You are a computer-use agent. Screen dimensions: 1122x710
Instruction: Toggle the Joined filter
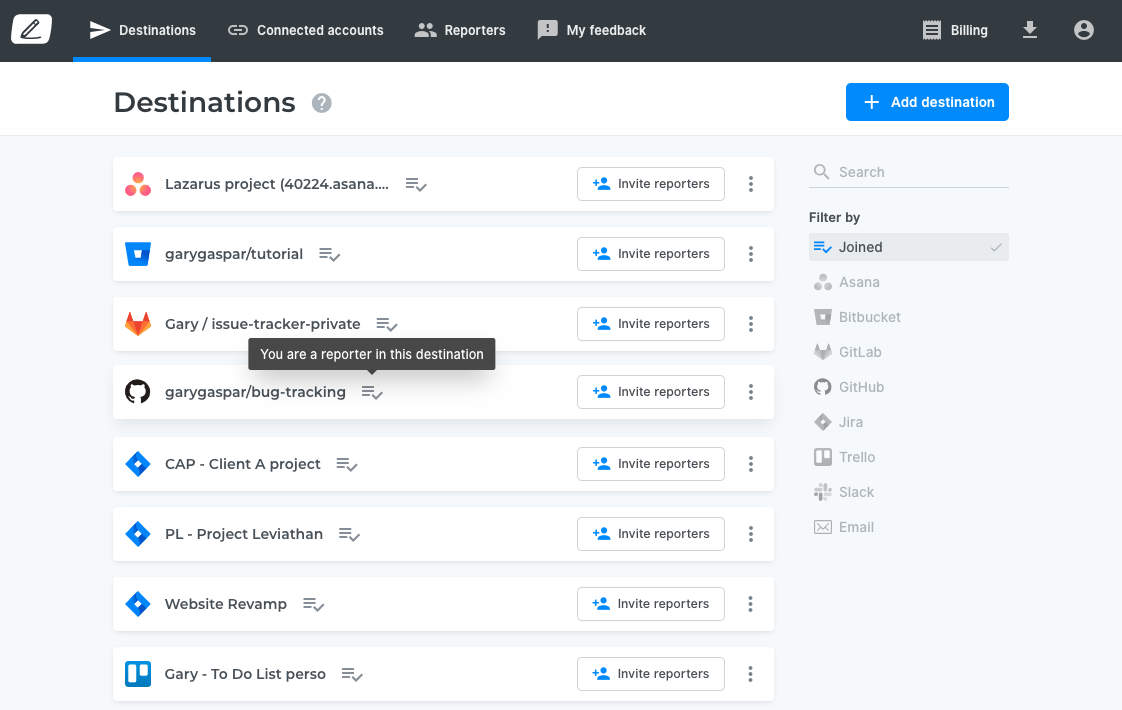pos(908,247)
